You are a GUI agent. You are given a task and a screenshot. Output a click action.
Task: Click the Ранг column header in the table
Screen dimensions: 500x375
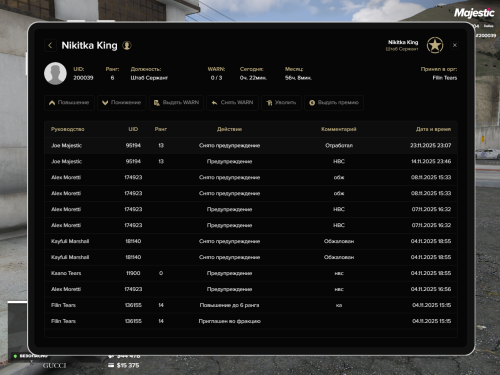(x=161, y=129)
